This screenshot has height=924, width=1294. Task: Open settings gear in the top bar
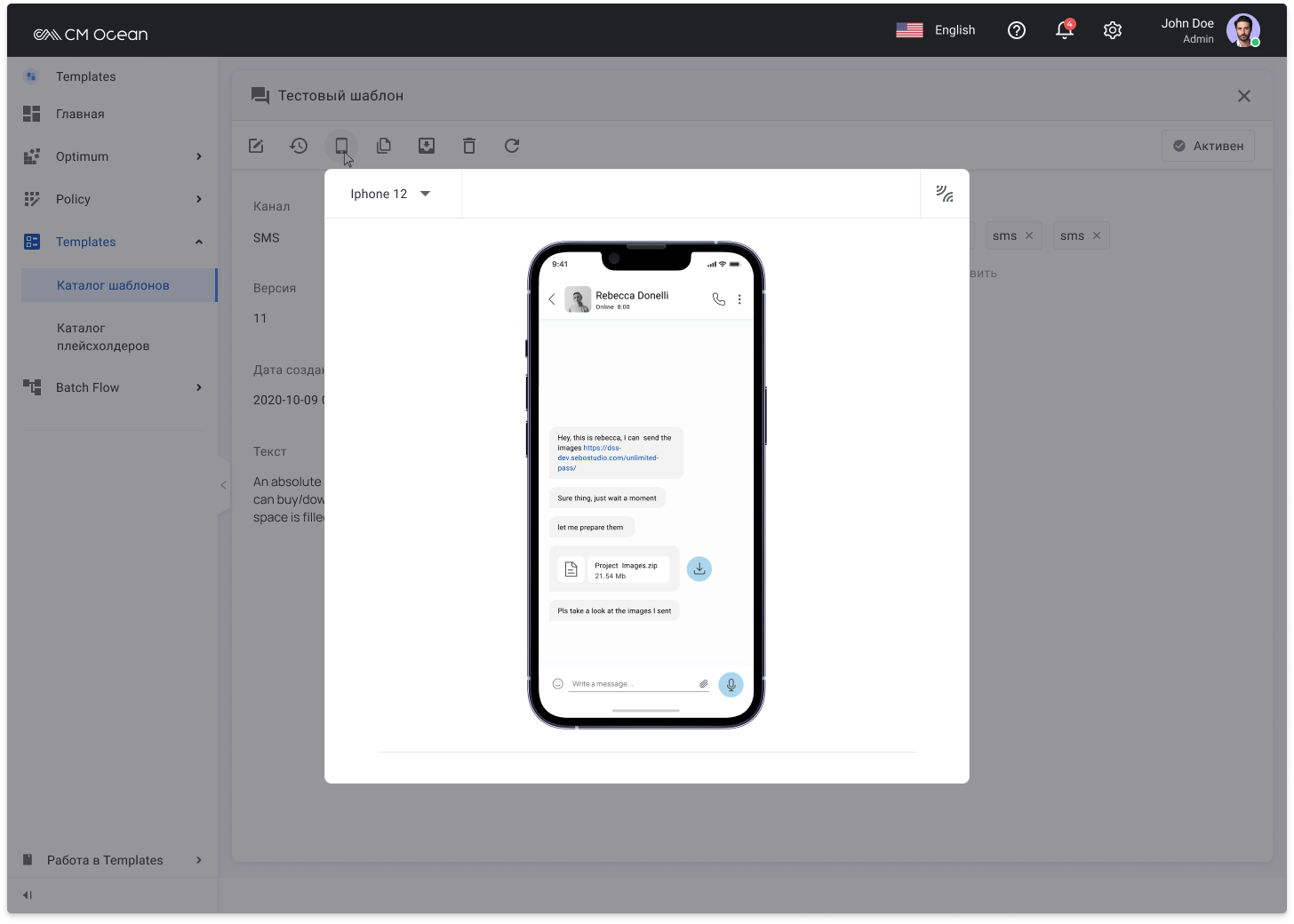pyautogui.click(x=1113, y=30)
